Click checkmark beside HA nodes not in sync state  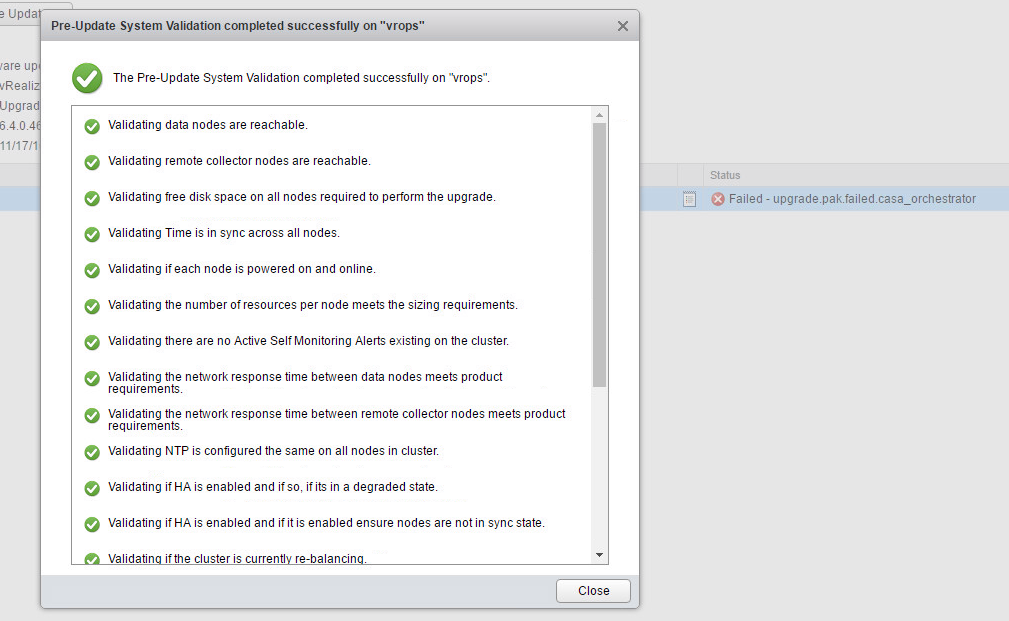(92, 524)
